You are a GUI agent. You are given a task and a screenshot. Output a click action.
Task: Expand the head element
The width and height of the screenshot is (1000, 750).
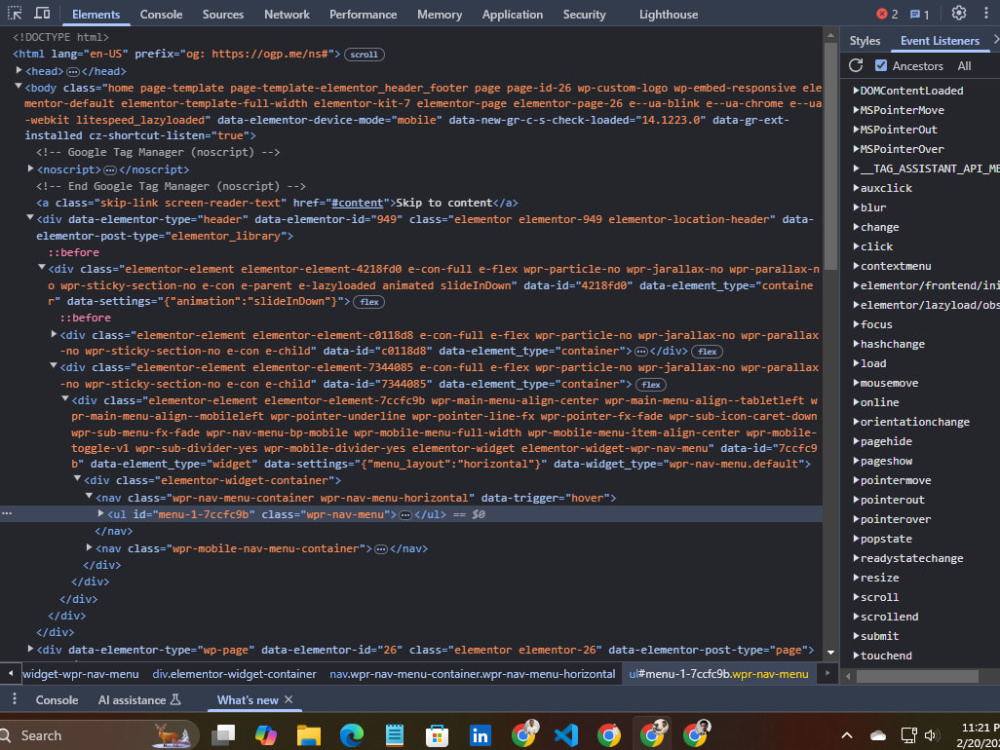click(x=18, y=71)
